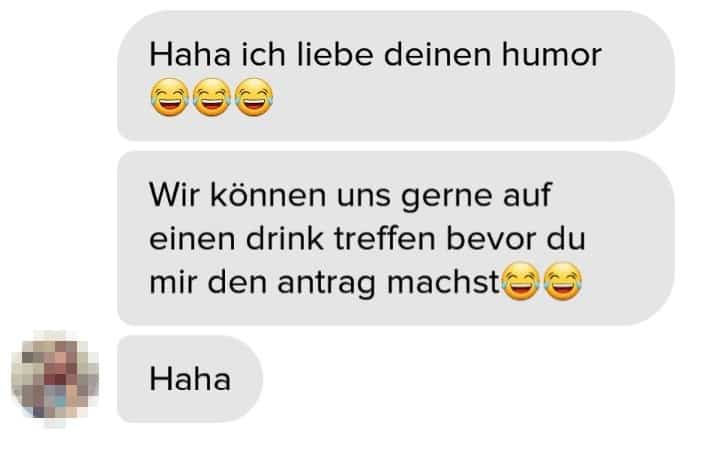Click the word 'deinen' in first message
Image resolution: width=710 pixels, height=450 pixels.
pos(437,55)
